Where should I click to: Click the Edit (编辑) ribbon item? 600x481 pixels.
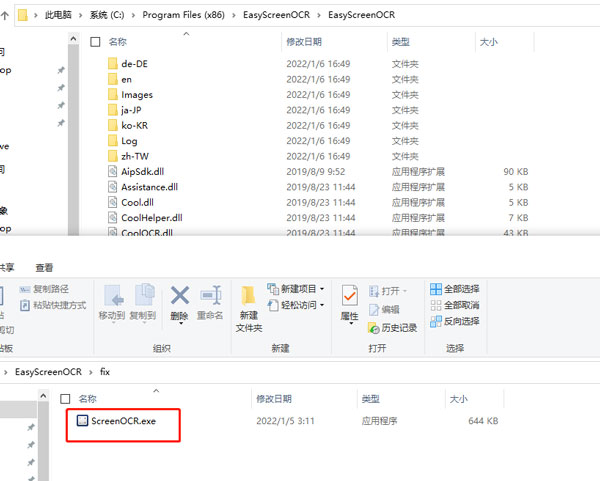[384, 309]
